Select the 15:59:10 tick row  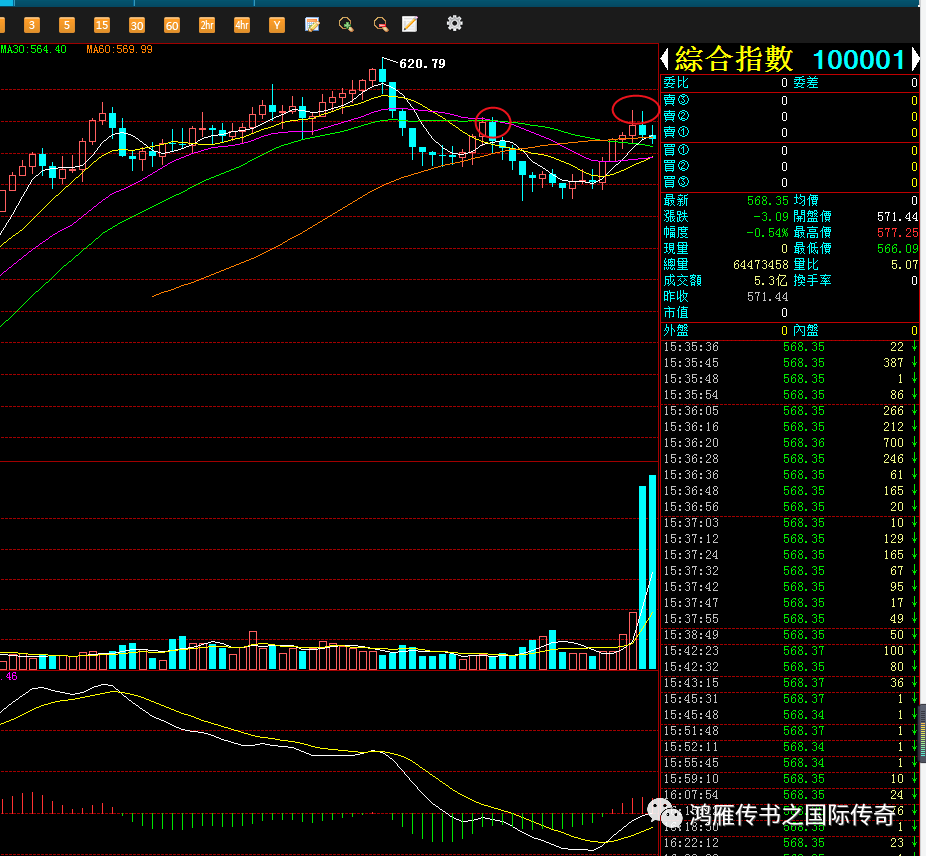[790, 779]
